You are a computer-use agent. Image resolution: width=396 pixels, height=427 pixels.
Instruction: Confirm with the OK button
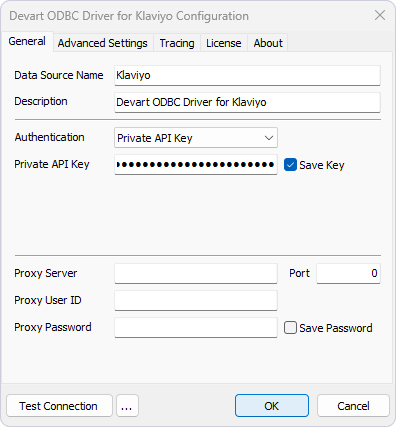272,406
